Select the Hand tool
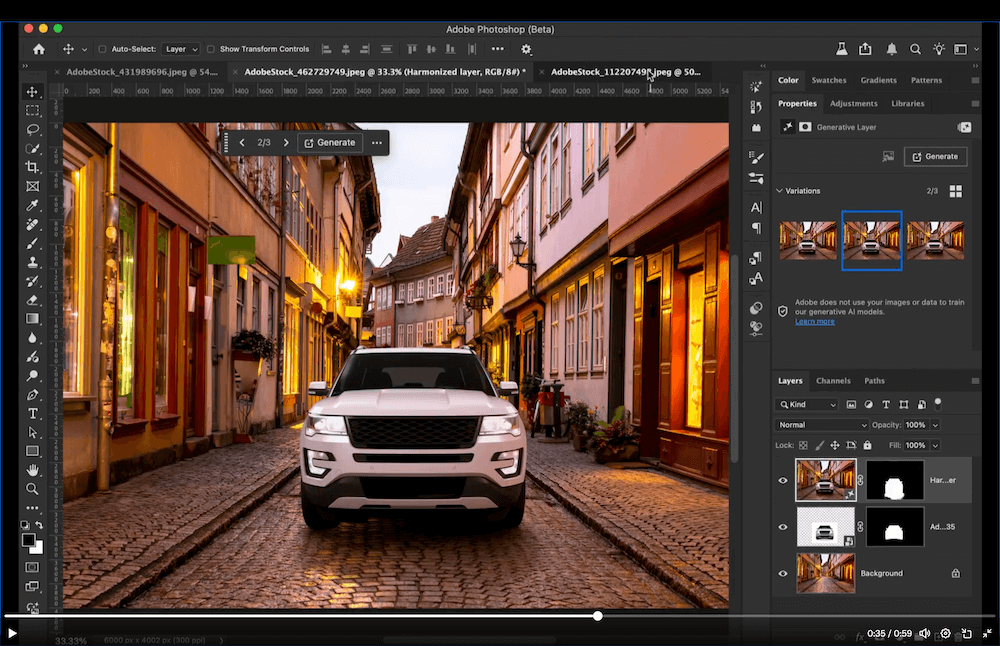This screenshot has height=646, width=1000. (x=32, y=470)
